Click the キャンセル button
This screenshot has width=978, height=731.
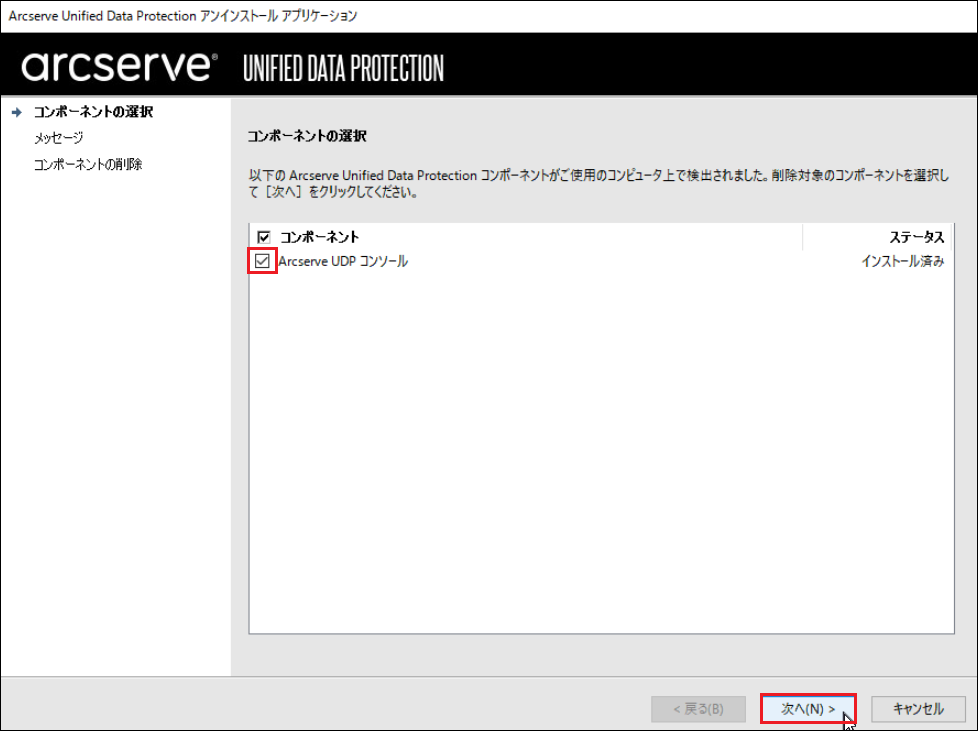(x=918, y=709)
